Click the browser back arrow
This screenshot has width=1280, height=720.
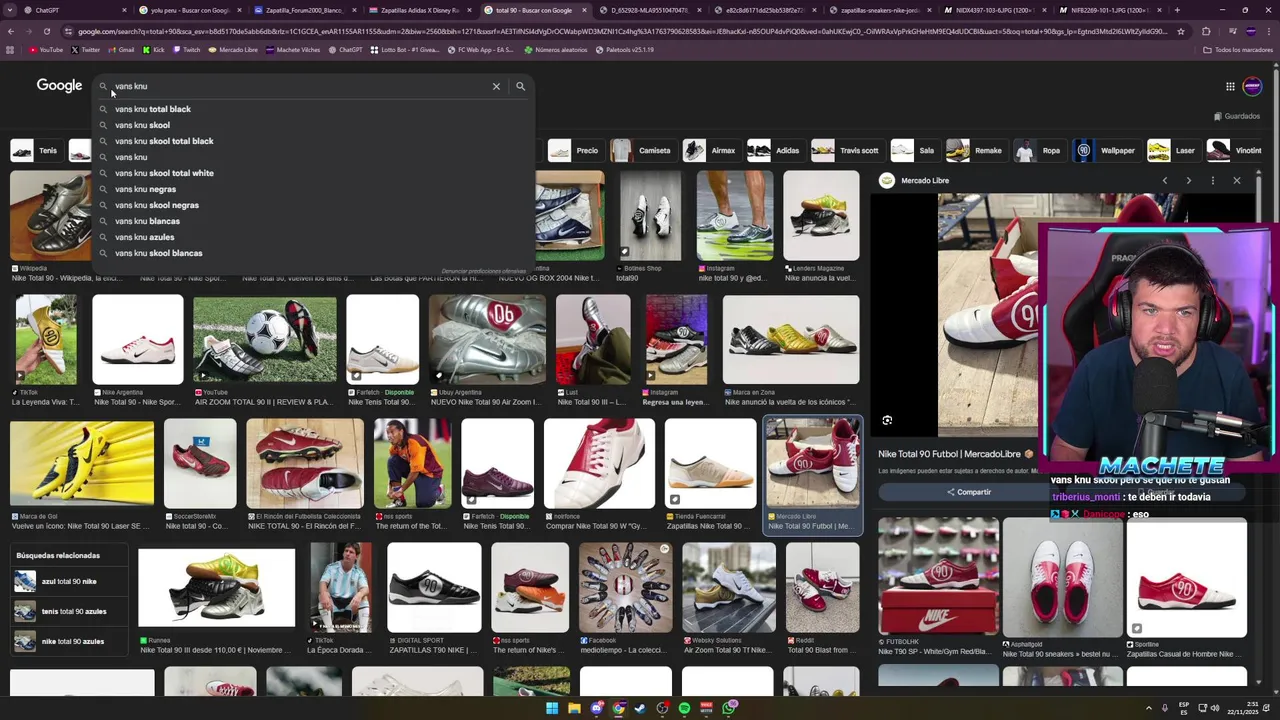(x=11, y=31)
